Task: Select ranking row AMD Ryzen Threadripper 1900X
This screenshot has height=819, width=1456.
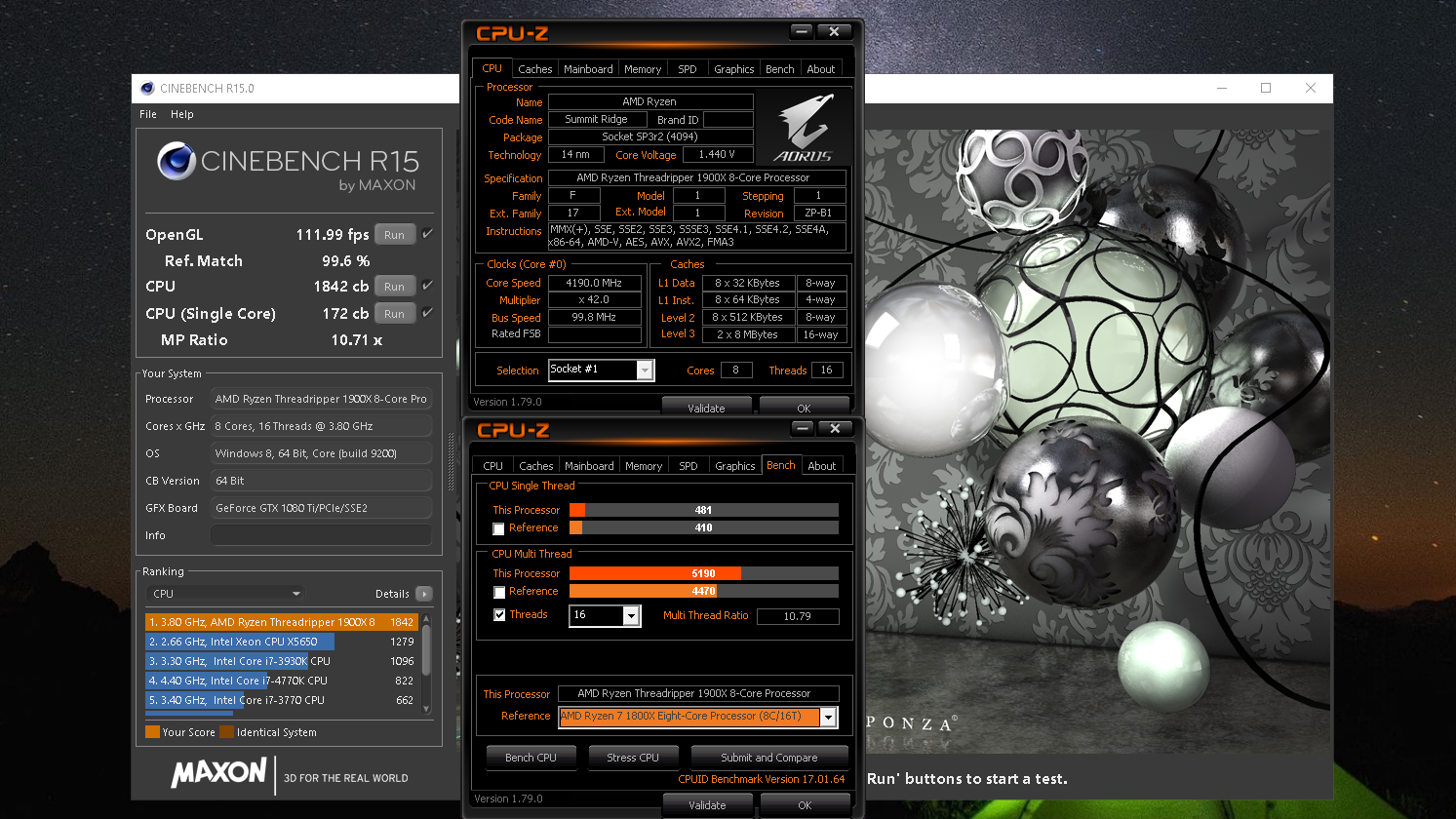Action: coord(282,622)
